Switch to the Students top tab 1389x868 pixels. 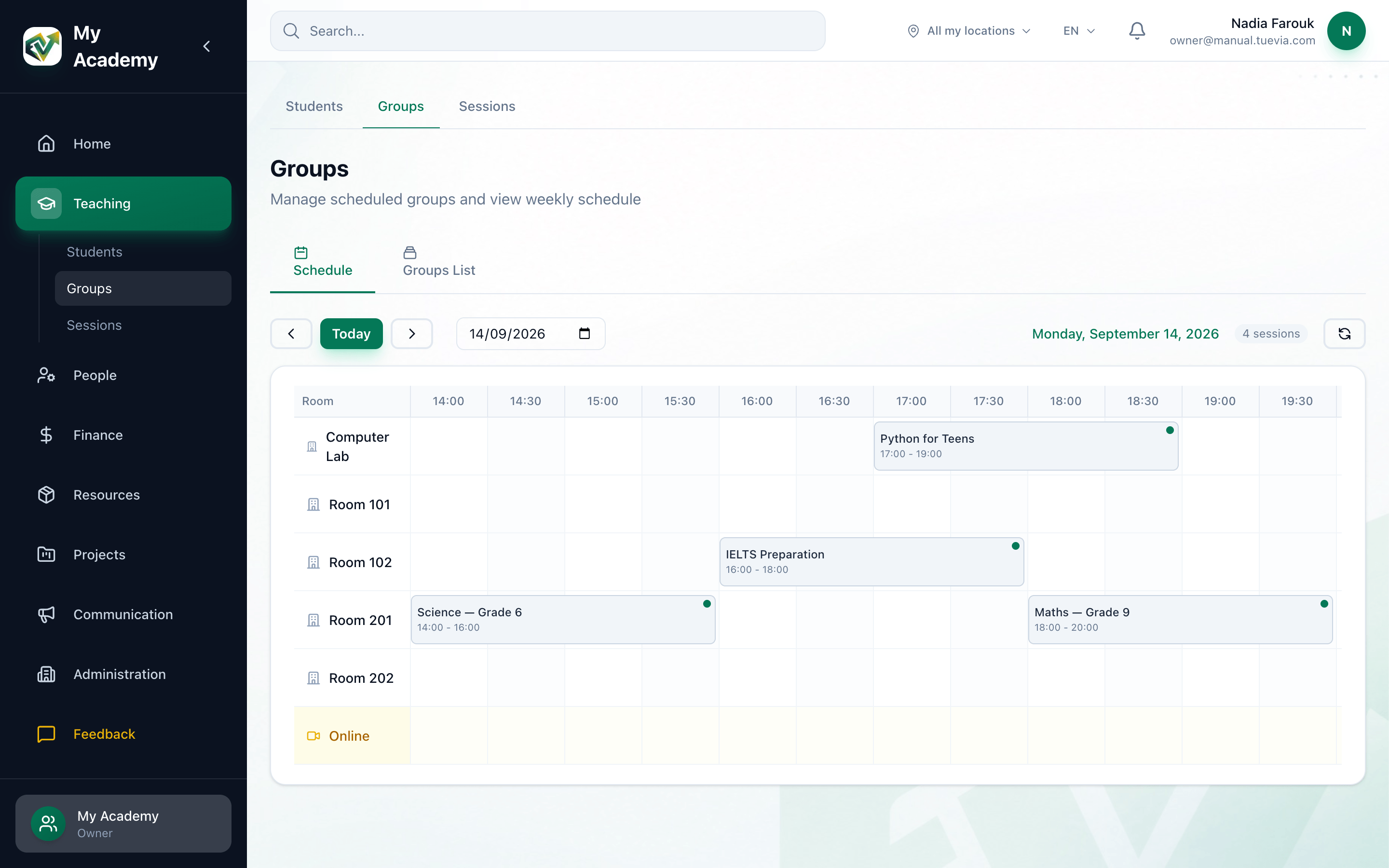pyautogui.click(x=314, y=106)
